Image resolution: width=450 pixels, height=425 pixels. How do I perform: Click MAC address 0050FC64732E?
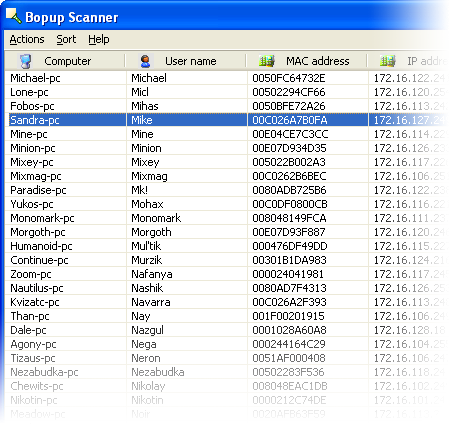coord(289,78)
